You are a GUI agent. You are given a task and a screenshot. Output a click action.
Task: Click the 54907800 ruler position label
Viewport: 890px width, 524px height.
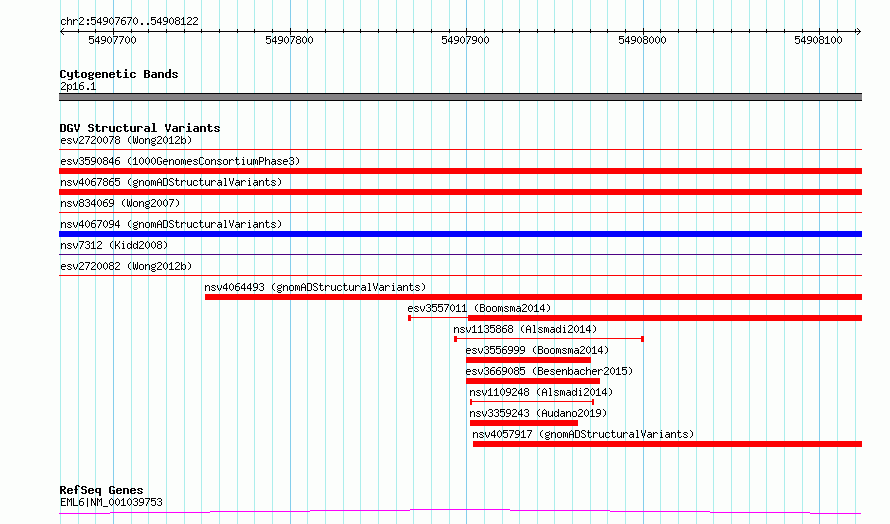point(289,40)
